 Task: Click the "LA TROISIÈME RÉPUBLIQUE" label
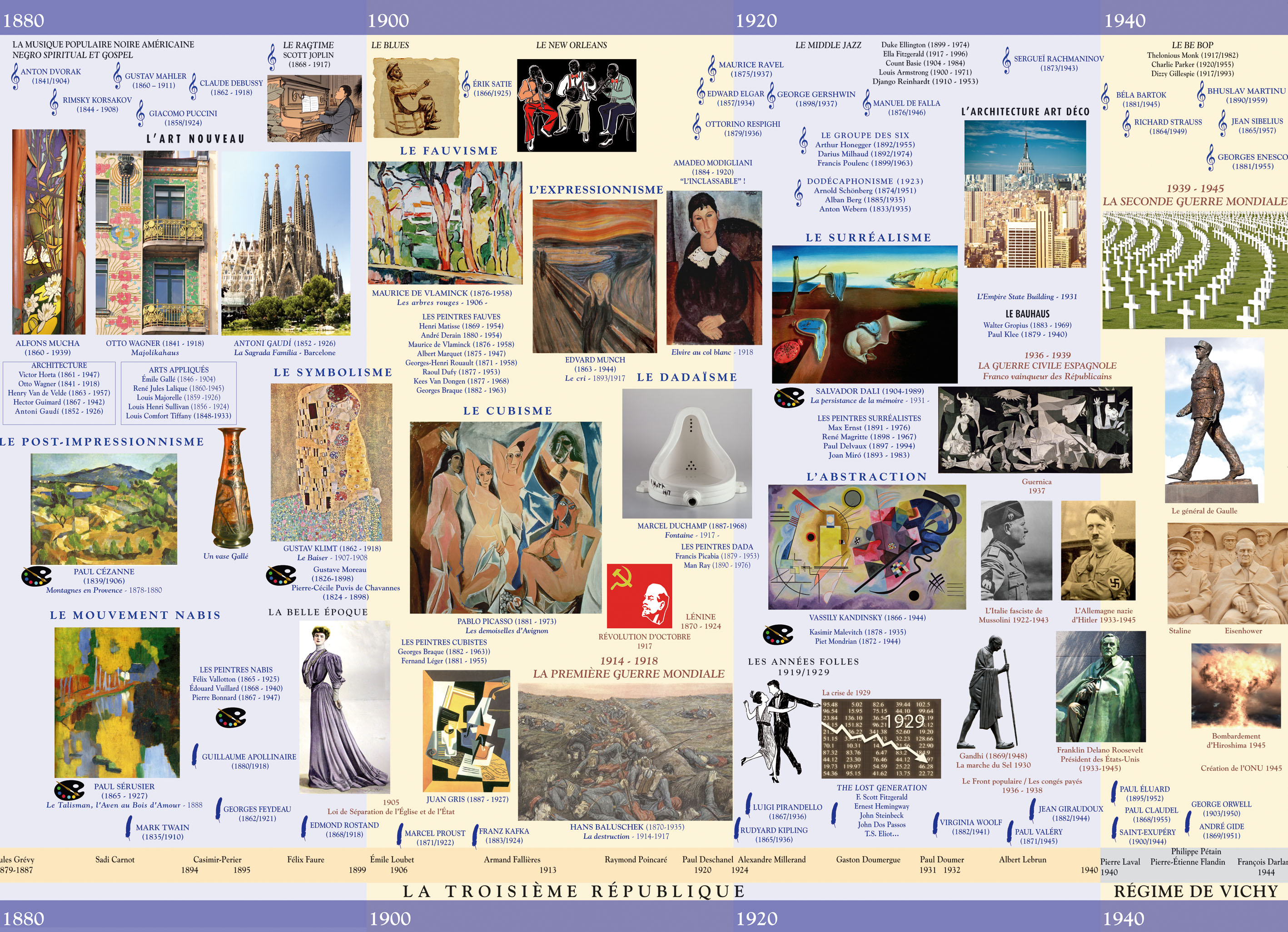click(x=573, y=891)
